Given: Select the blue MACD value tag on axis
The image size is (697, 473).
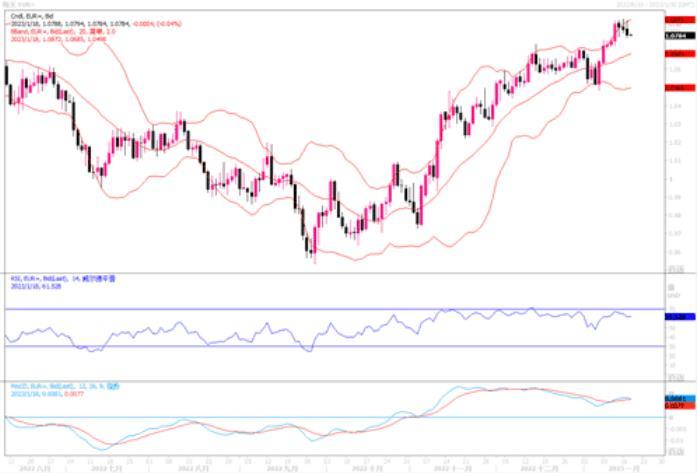Looking at the screenshot, I should (x=677, y=397).
